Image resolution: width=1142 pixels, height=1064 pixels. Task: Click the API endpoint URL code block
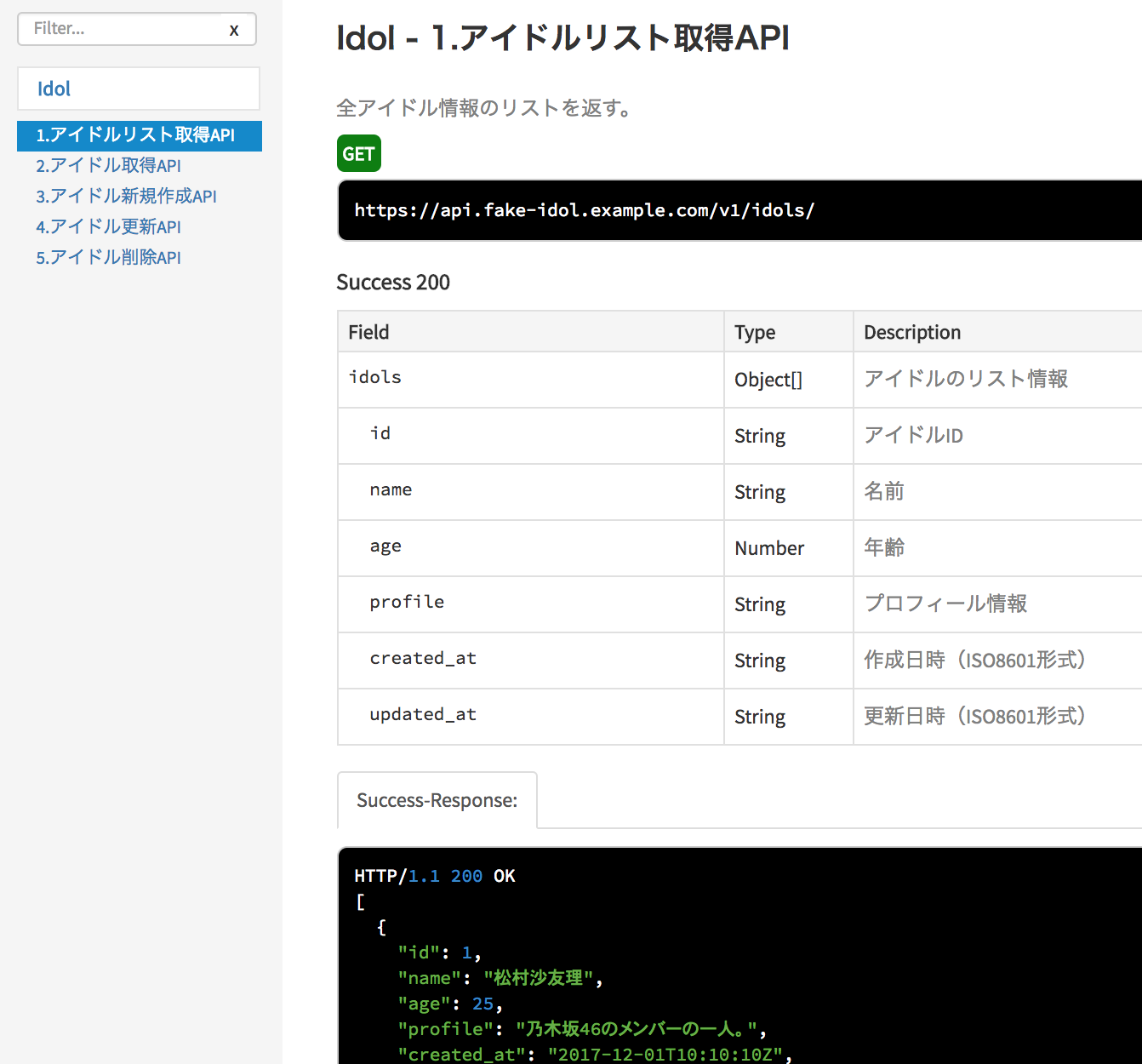(584, 210)
